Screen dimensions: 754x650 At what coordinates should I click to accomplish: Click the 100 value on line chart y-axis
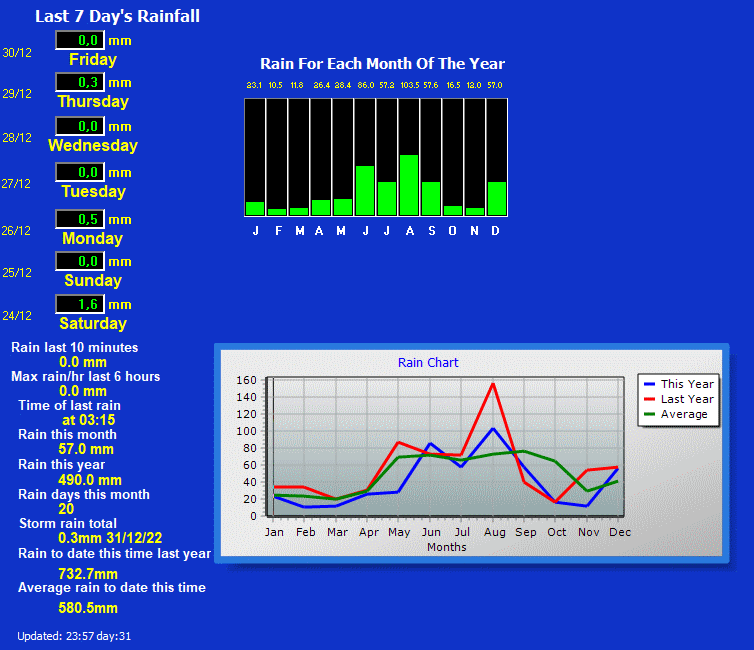[247, 431]
